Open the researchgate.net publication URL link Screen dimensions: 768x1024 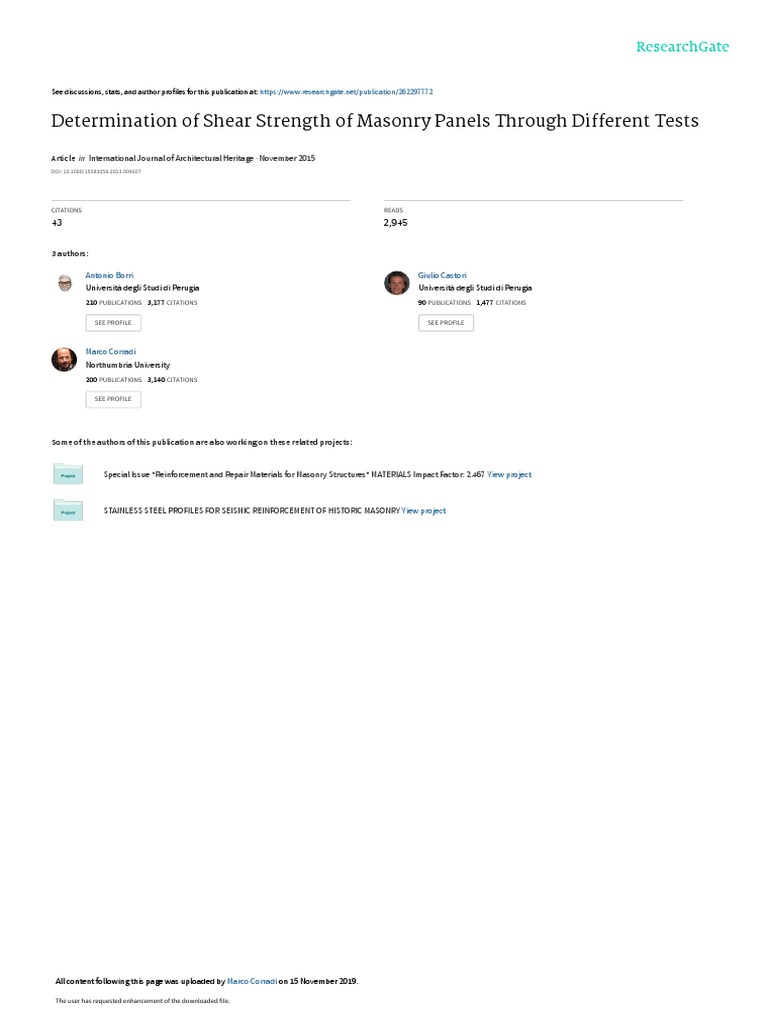[x=346, y=92]
